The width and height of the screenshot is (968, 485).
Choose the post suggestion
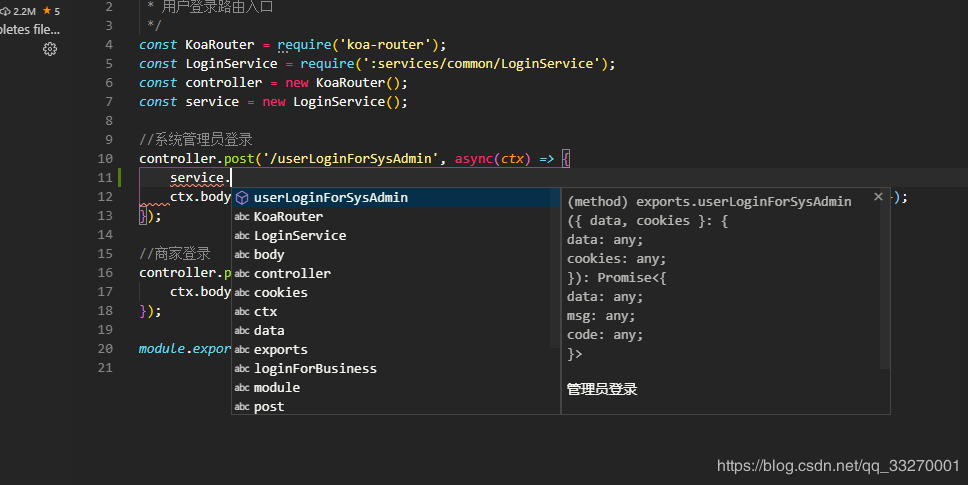coord(396,407)
